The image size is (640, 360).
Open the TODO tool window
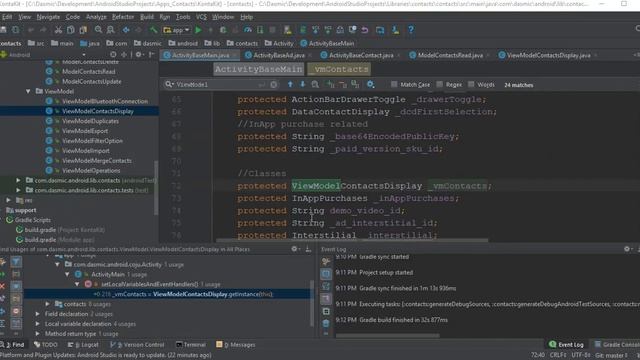pos(46,344)
